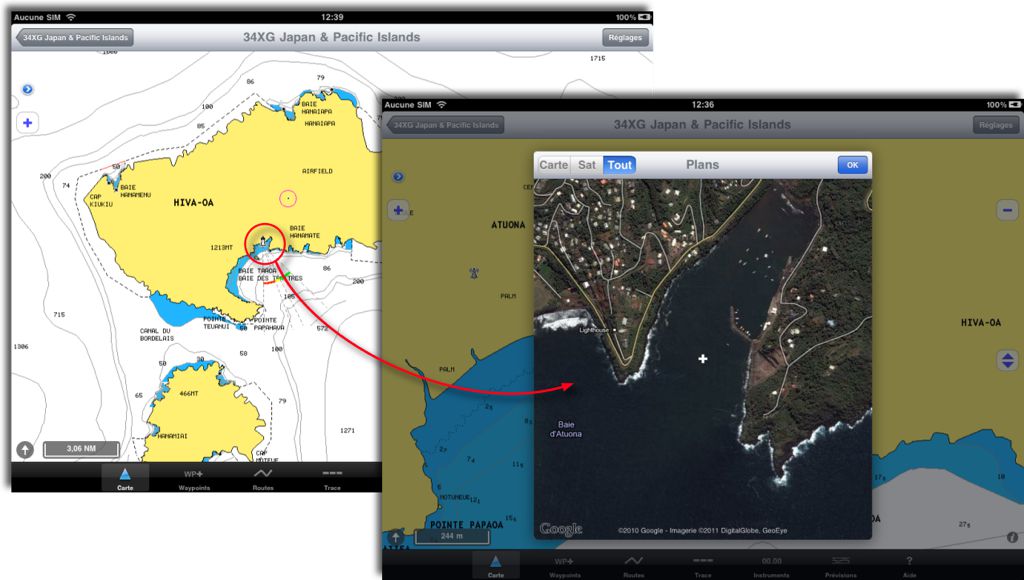Tap the POINTE PAPAOA label on front chart
Image resolution: width=1024 pixels, height=580 pixels.
(466, 524)
